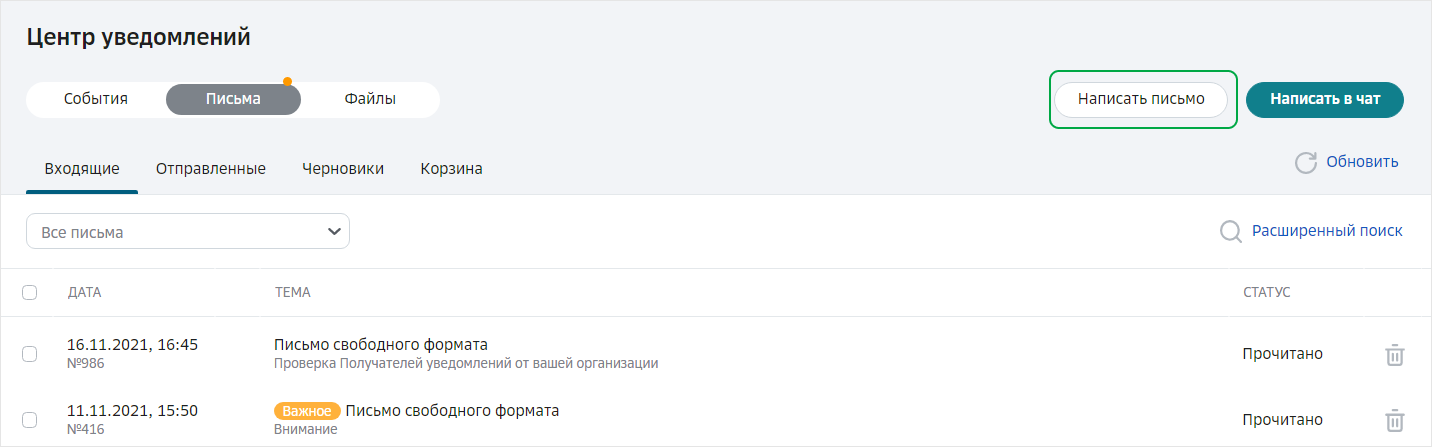This screenshot has height=447, width=1432.
Task: Open the Отправленные tab
Action: pyautogui.click(x=211, y=169)
